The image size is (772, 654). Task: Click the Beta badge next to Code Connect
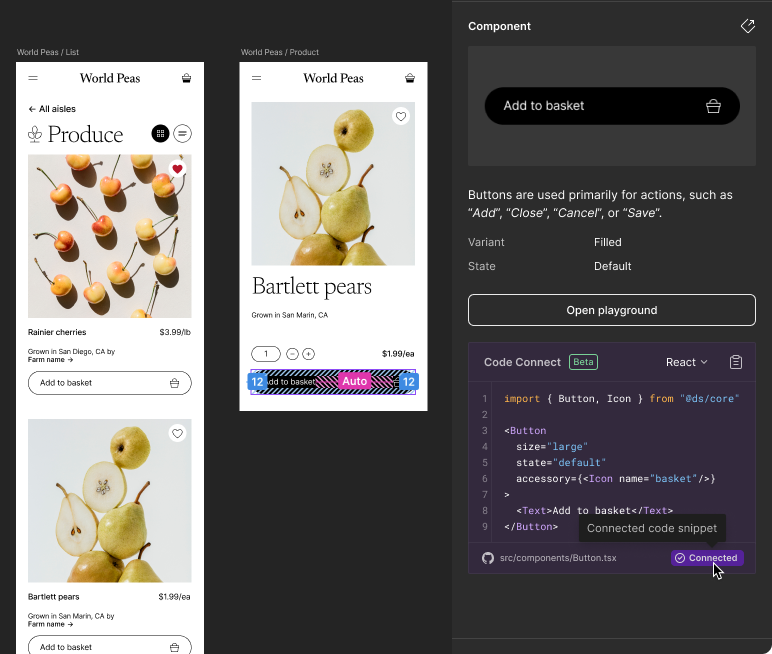point(583,362)
